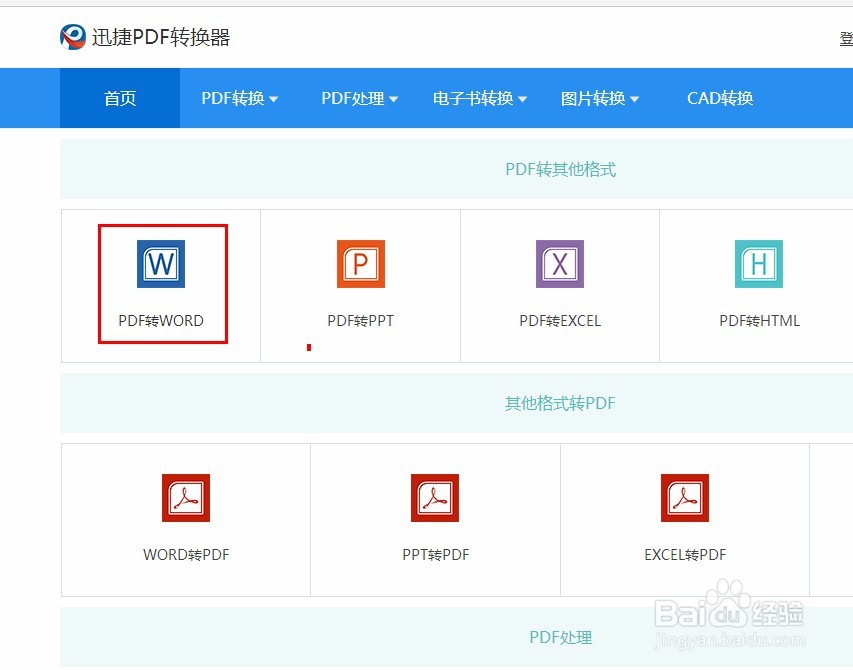
Task: Click the 其他格式转PDF section heading
Action: coord(560,404)
